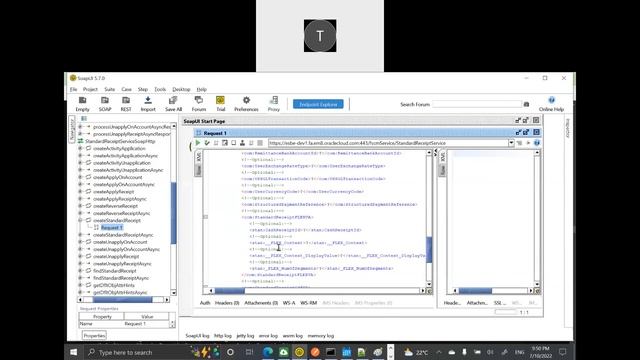Click the SoapUI Start Page title
This screenshot has width=640, height=360.
click(204, 121)
